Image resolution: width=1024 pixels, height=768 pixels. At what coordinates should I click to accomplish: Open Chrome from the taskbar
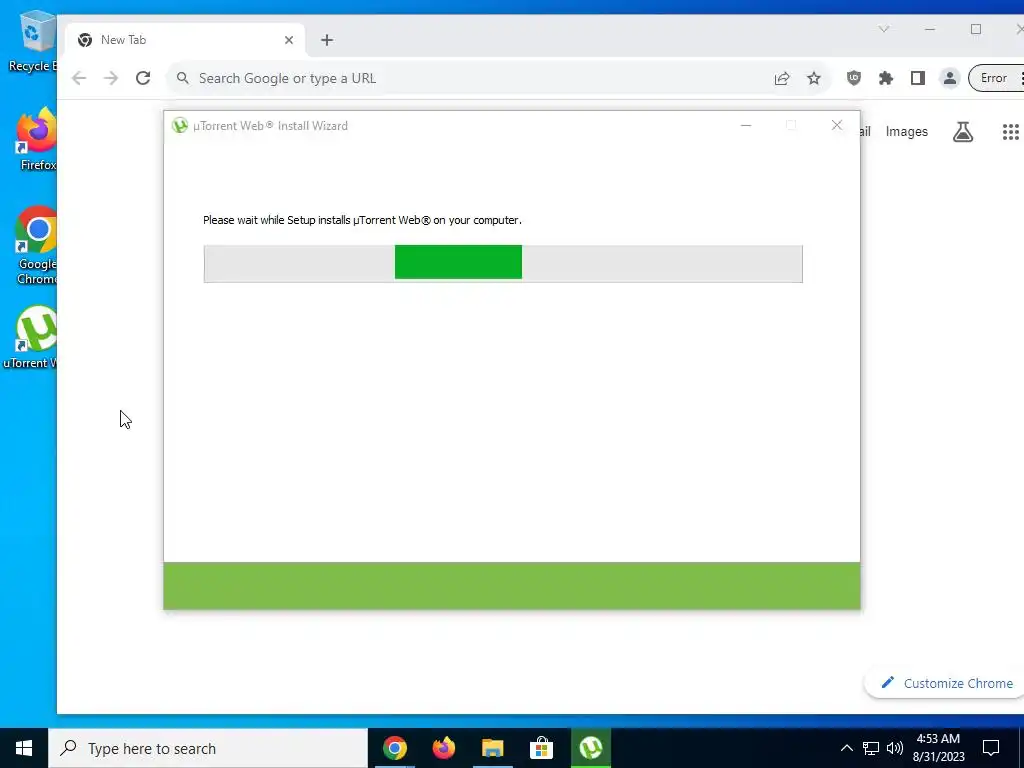(395, 748)
